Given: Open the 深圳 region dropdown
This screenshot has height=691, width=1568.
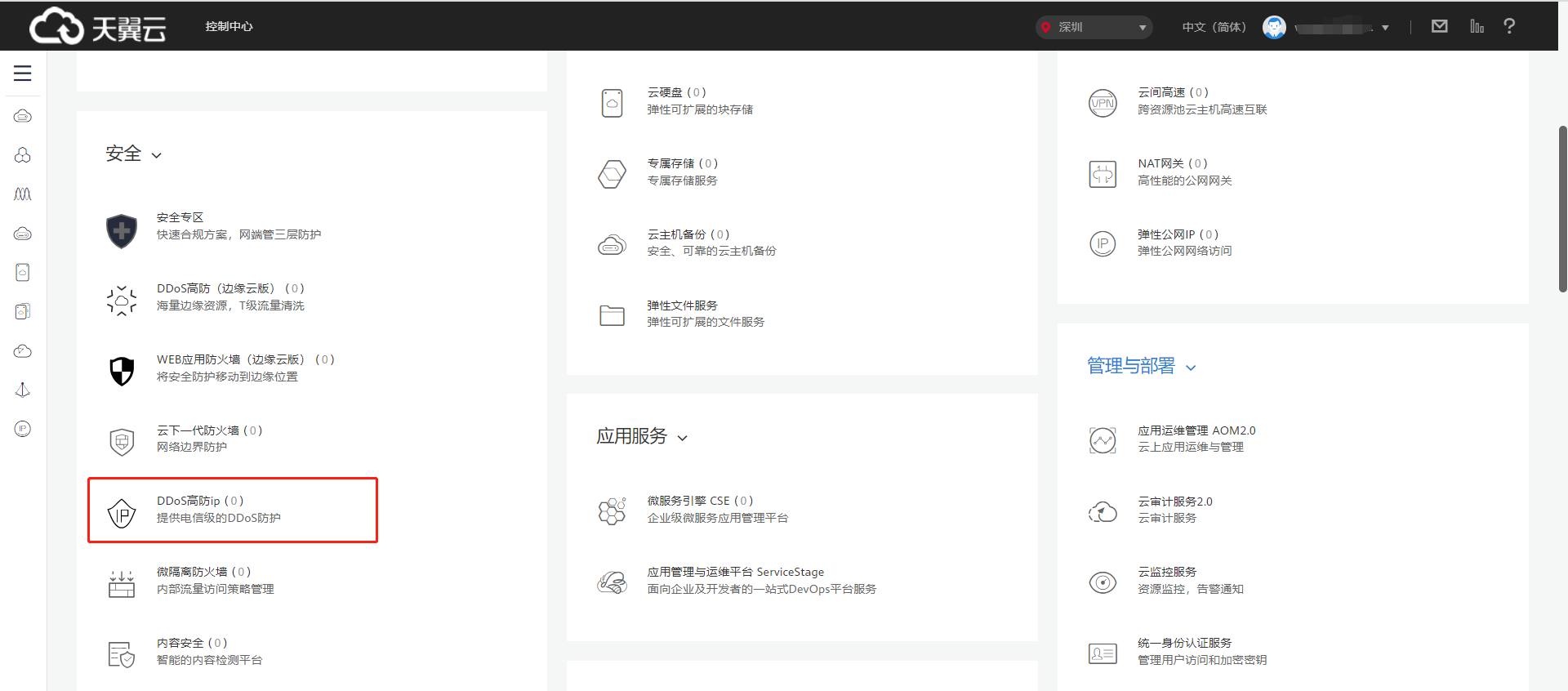Looking at the screenshot, I should click(1094, 27).
